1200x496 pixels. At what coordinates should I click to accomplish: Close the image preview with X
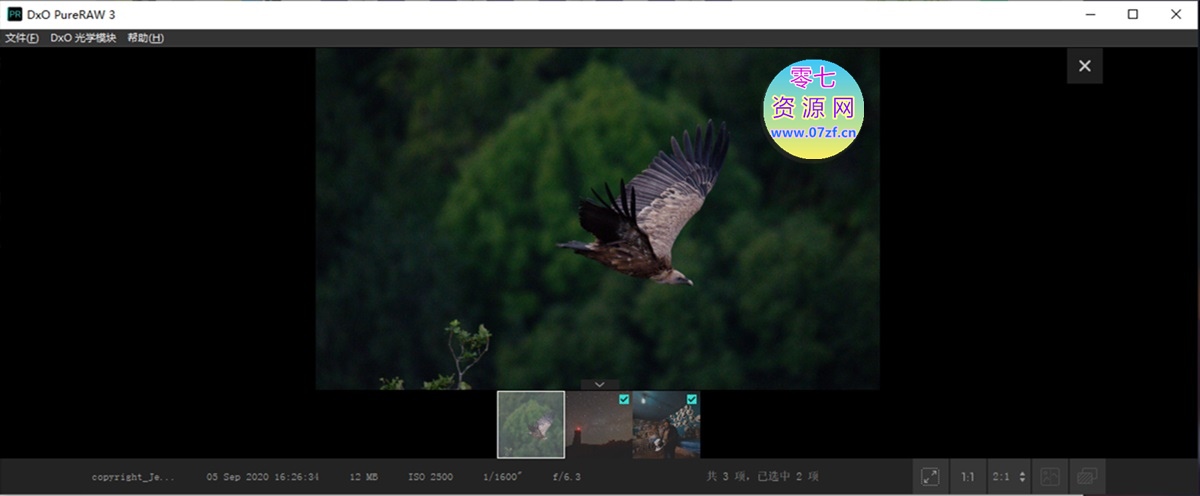click(x=1084, y=67)
